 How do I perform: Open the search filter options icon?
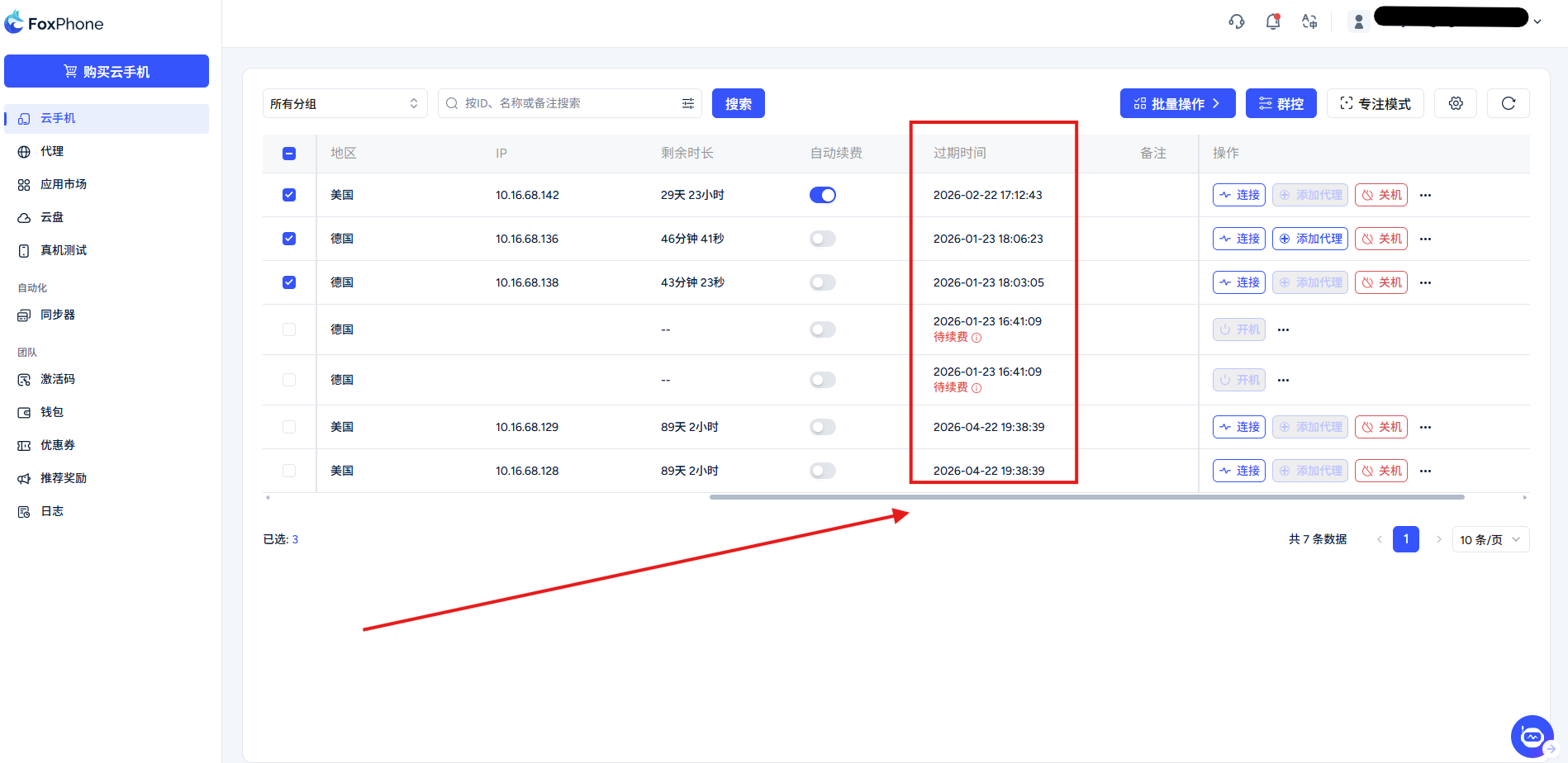[x=687, y=103]
